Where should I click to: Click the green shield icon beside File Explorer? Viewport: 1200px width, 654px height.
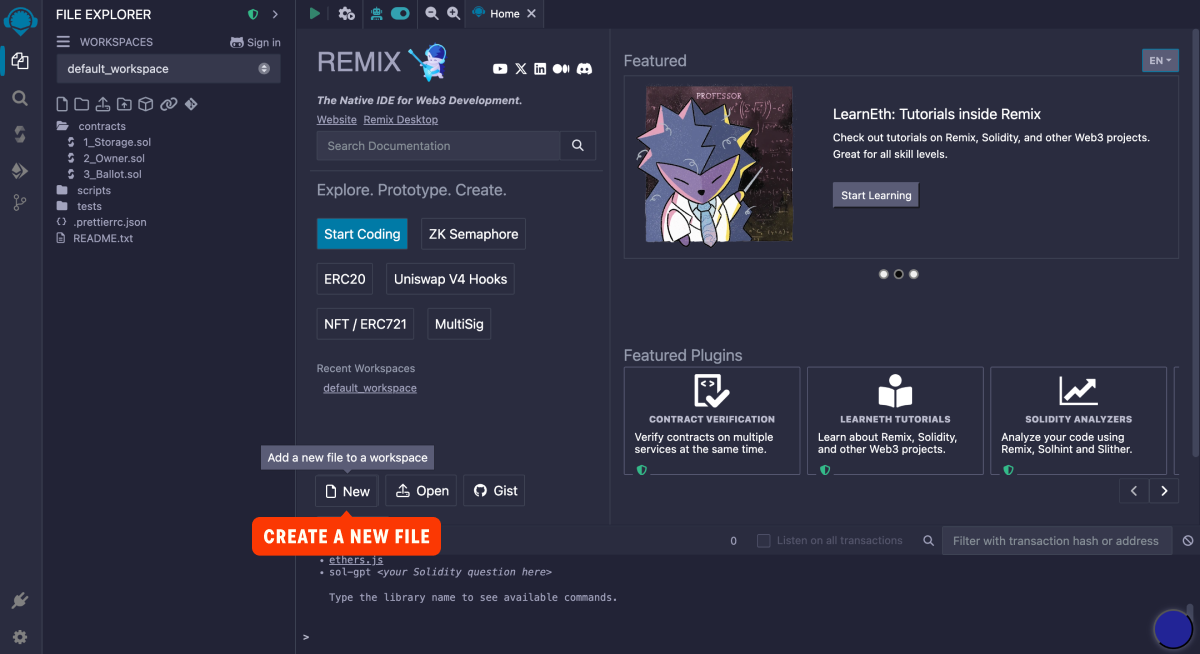[253, 14]
